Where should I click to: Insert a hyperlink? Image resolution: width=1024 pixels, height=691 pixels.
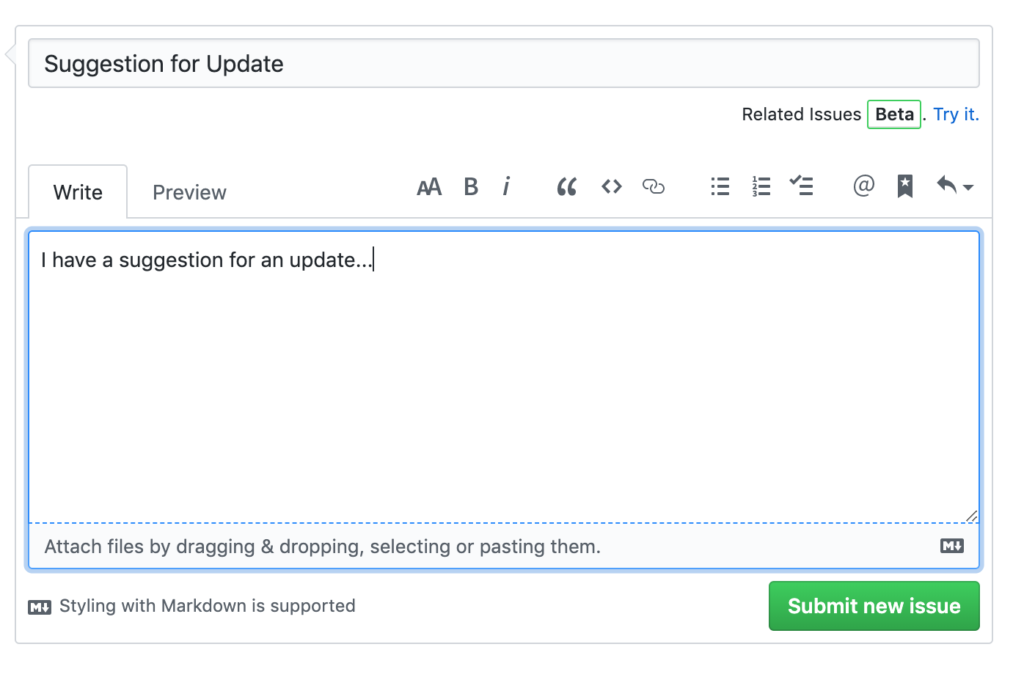pos(653,186)
